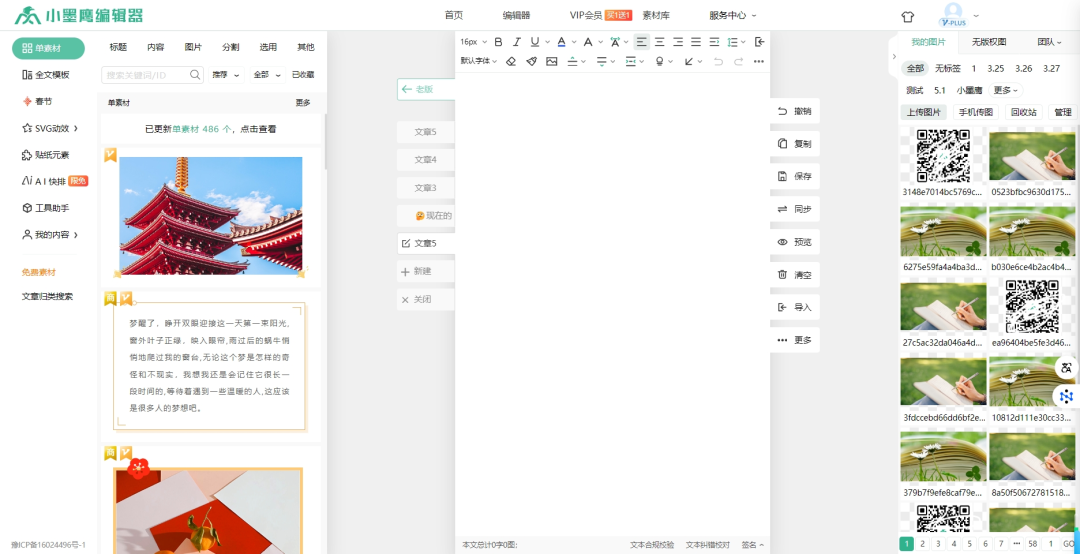Open 全文模板 in the sidebar

click(x=46, y=75)
